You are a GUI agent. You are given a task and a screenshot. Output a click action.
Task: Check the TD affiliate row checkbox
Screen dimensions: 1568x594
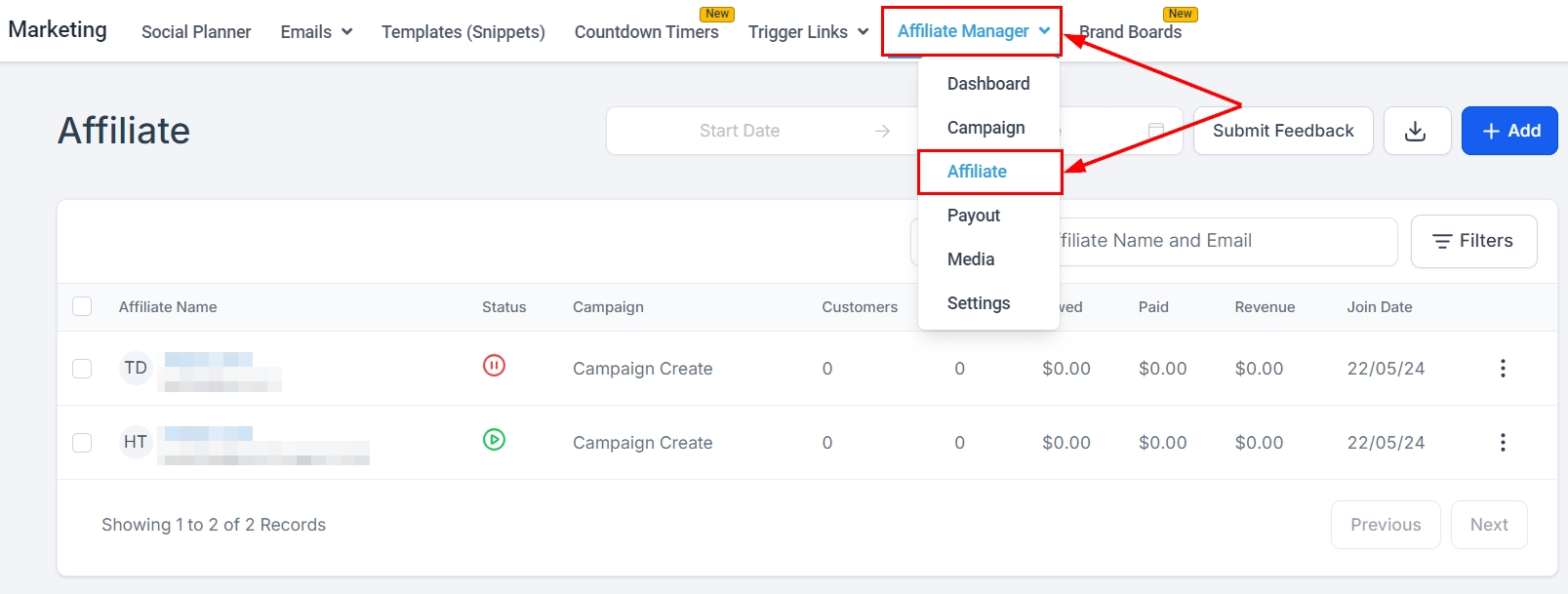coord(82,368)
